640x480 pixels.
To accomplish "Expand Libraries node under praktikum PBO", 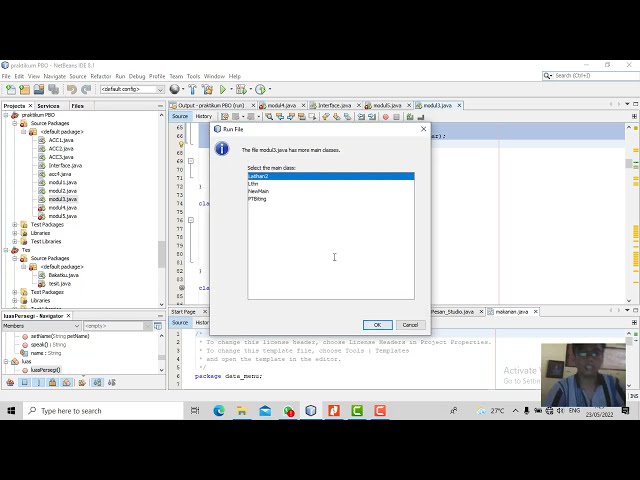I will pos(15,233).
